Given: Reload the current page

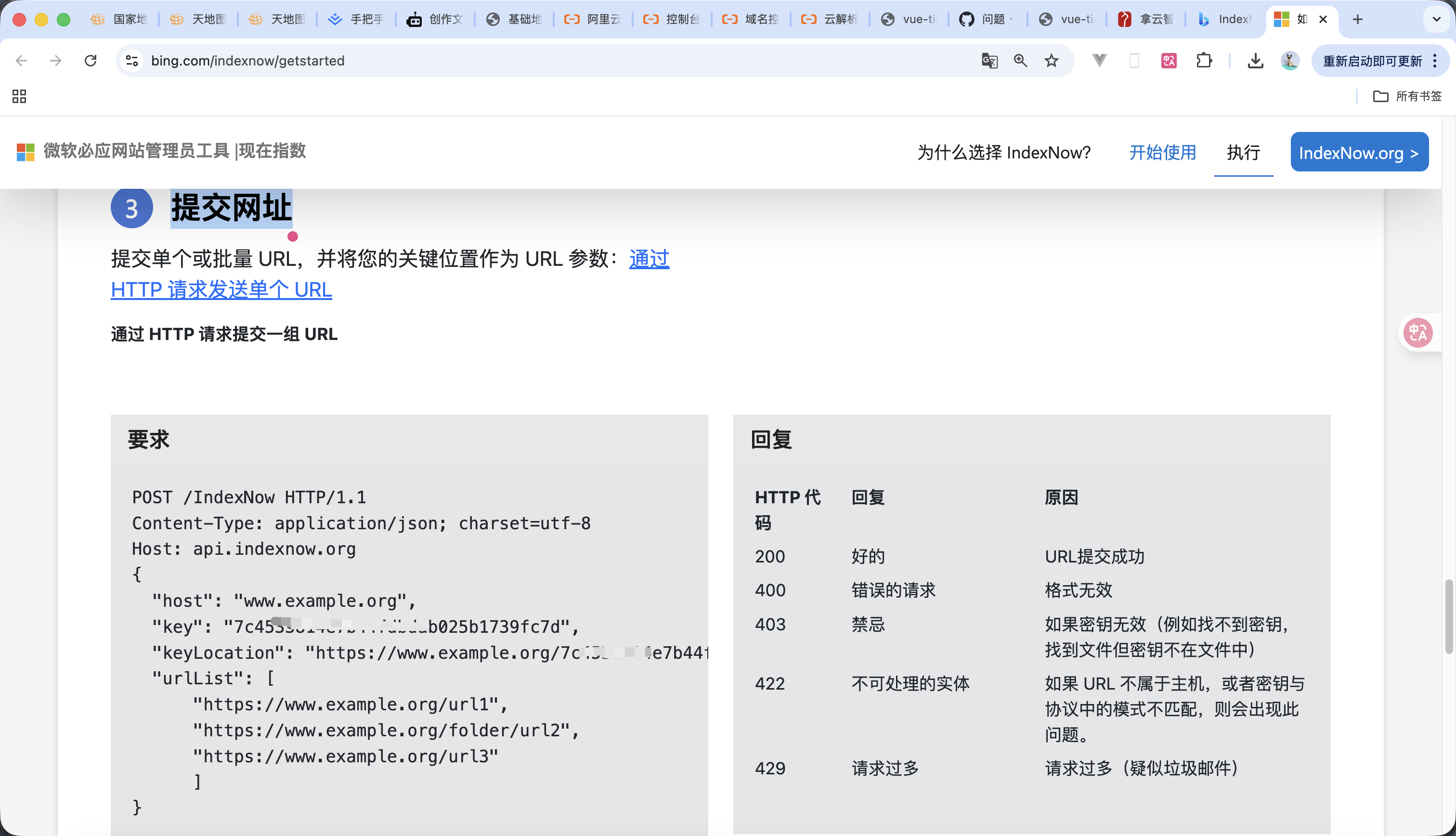Looking at the screenshot, I should [91, 60].
